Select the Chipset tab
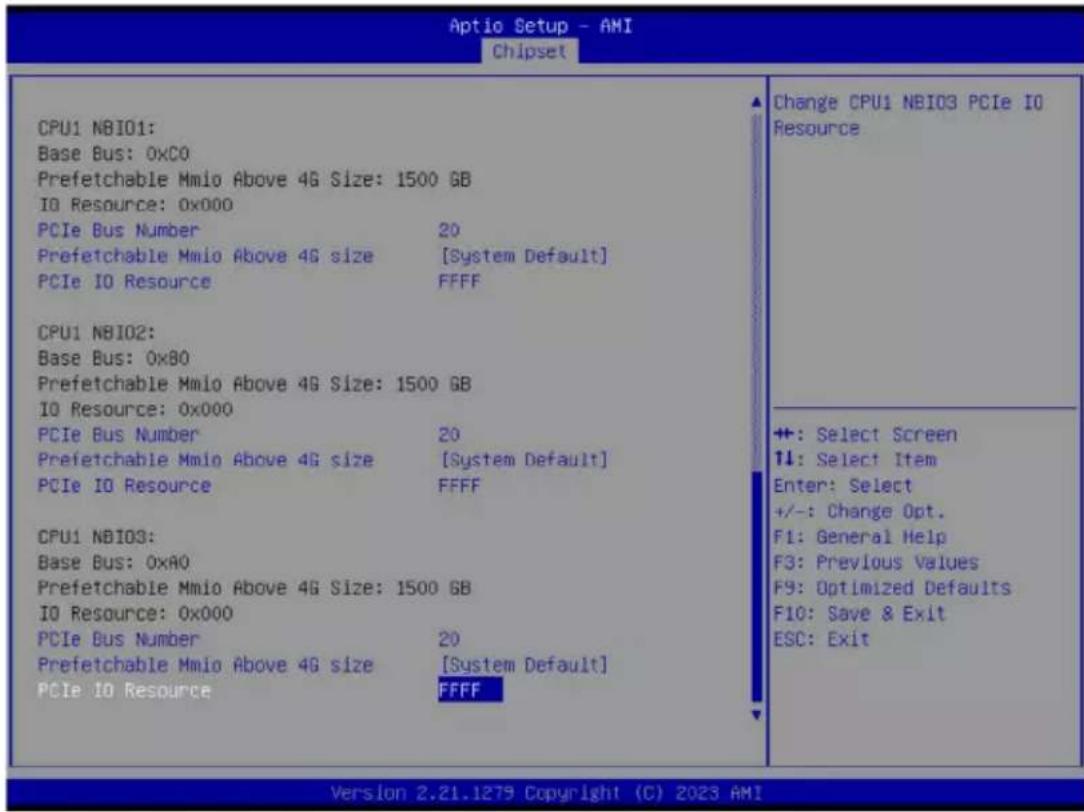Screen dimensions: 1084x812 click(530, 51)
